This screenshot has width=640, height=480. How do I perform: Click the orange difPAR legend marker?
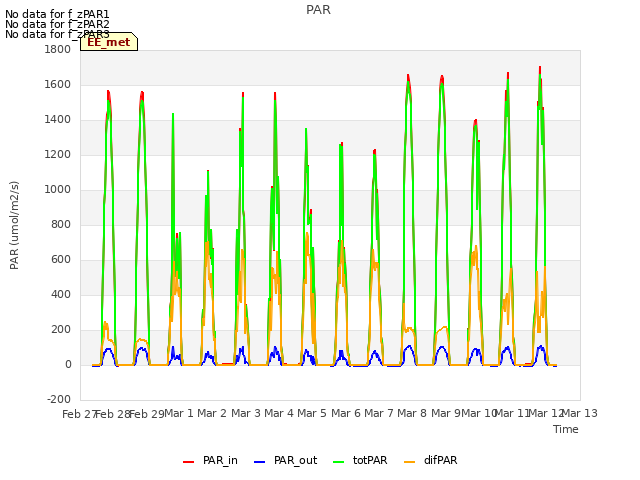click(x=410, y=462)
